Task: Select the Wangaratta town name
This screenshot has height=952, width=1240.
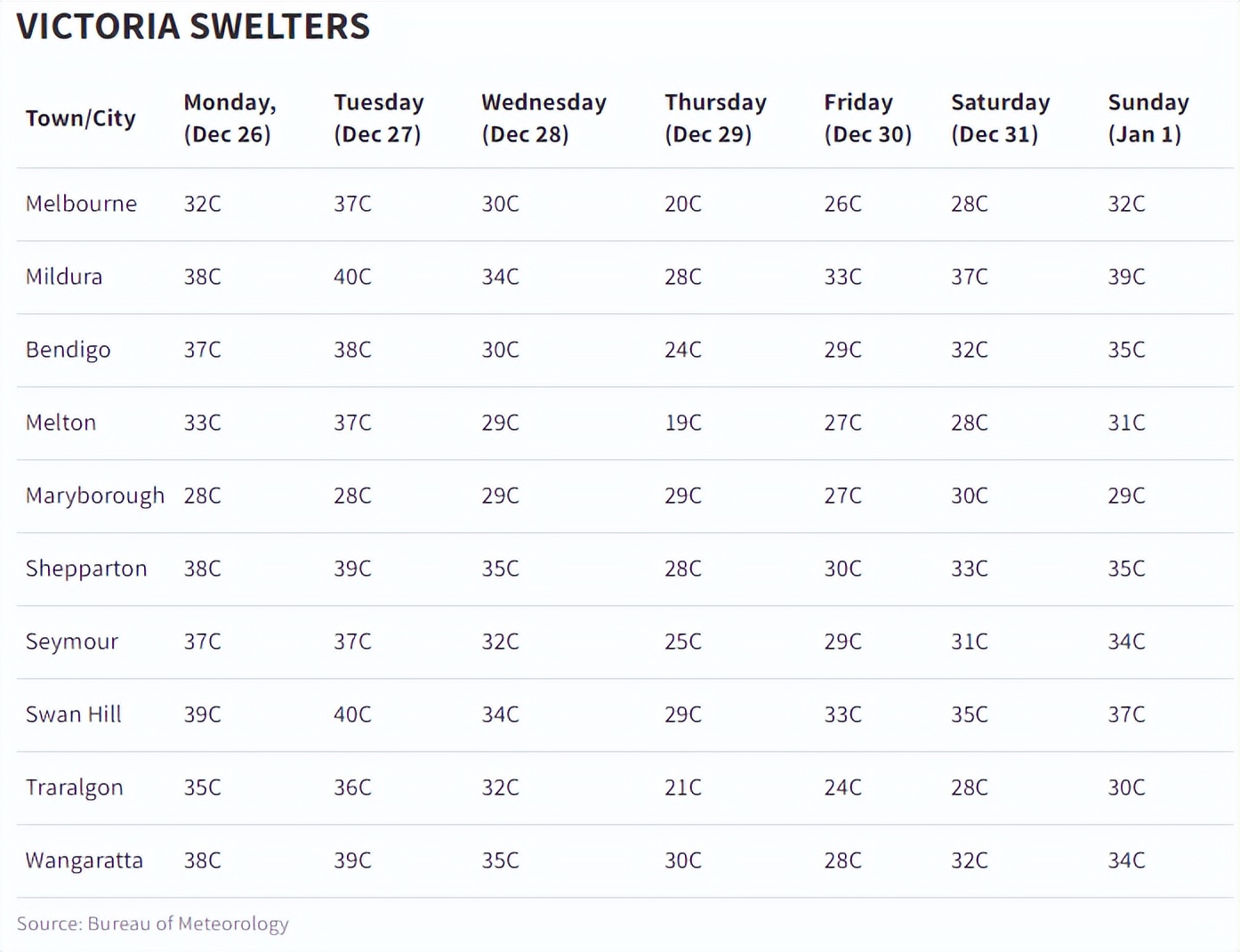Action: (85, 860)
